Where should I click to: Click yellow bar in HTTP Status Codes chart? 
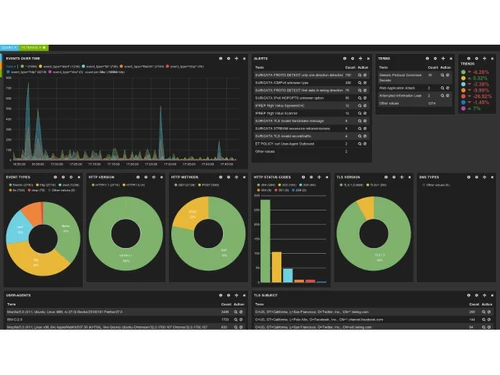point(277,267)
